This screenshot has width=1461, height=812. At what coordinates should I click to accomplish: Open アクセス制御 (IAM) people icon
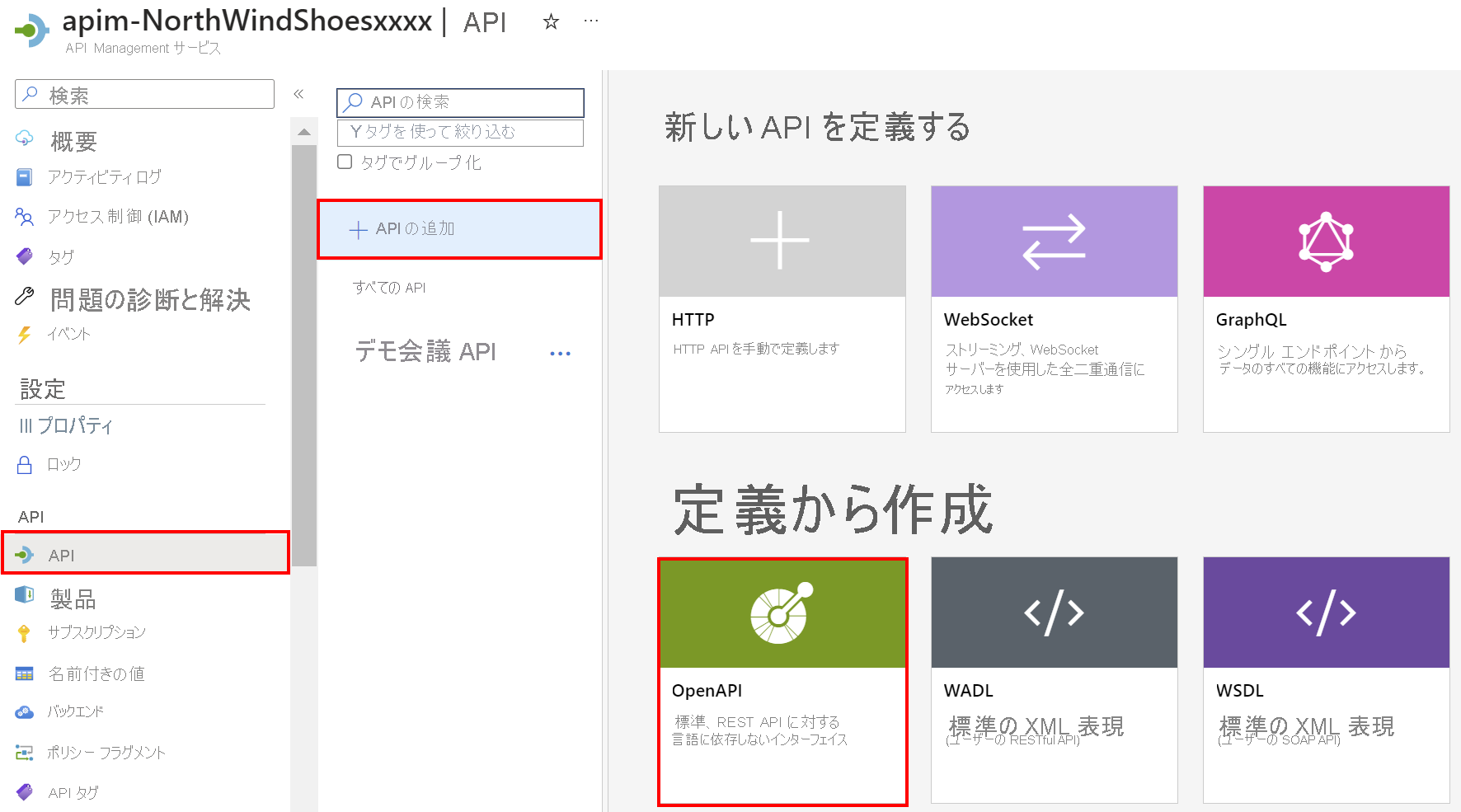point(25,217)
